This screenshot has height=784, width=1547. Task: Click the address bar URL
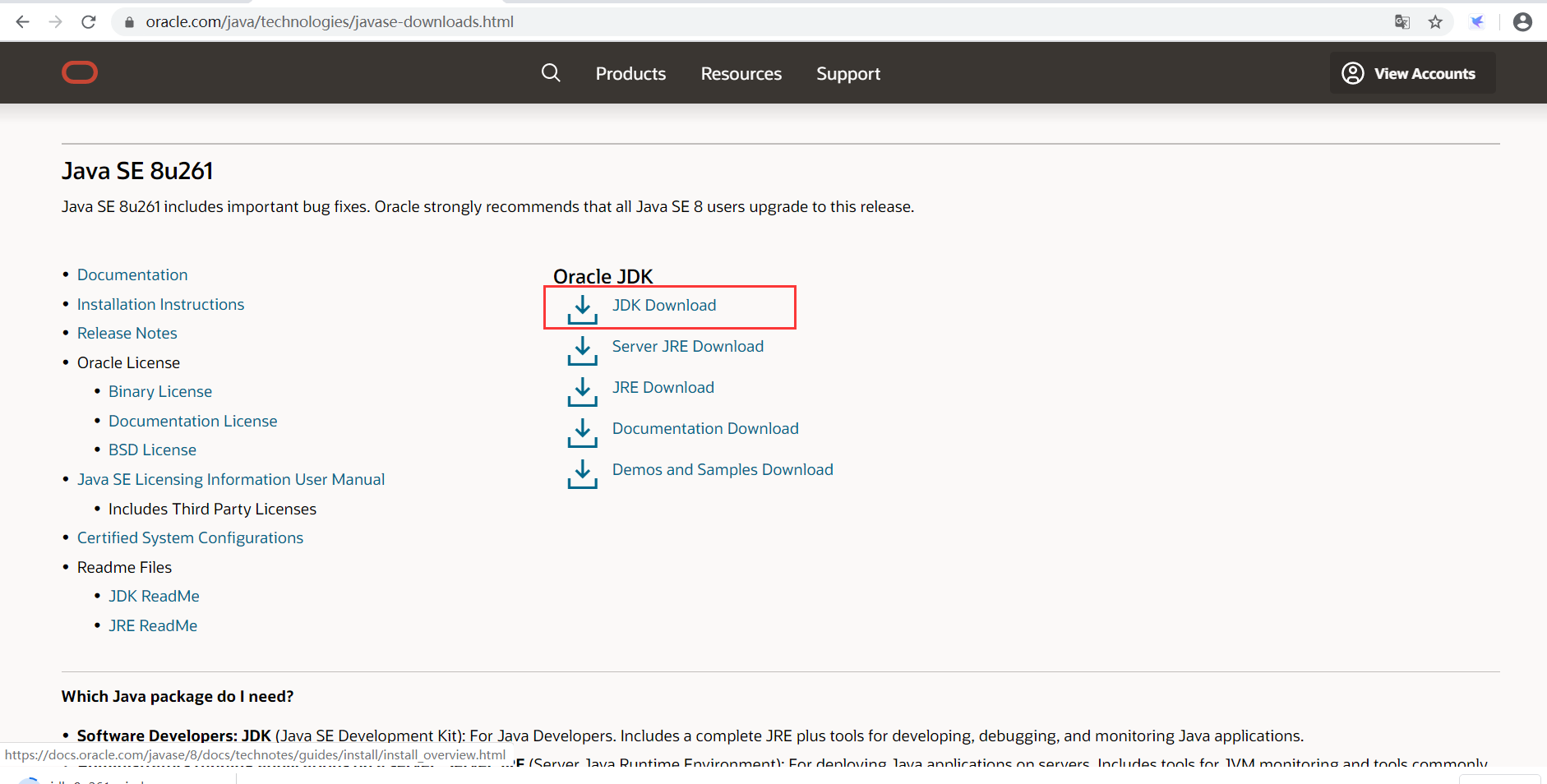click(x=330, y=22)
